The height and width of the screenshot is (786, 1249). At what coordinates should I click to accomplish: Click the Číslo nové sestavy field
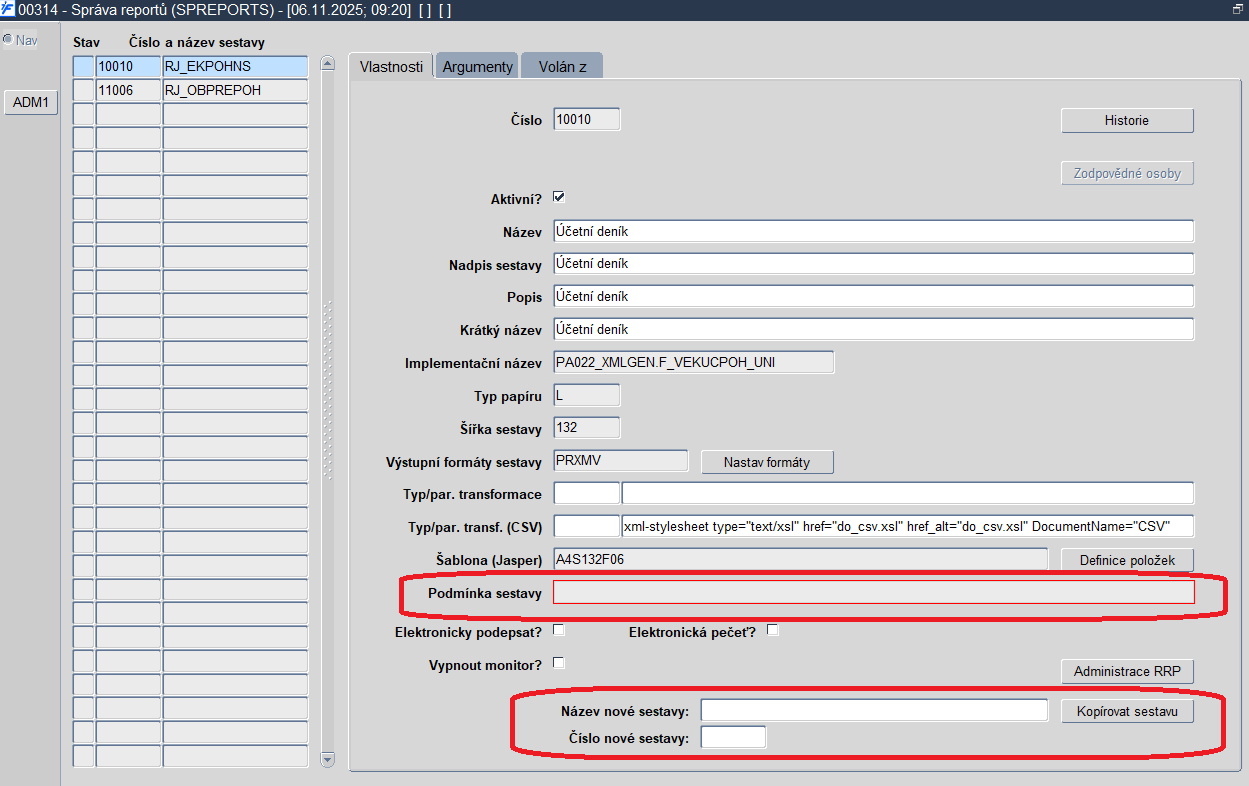[x=733, y=738]
